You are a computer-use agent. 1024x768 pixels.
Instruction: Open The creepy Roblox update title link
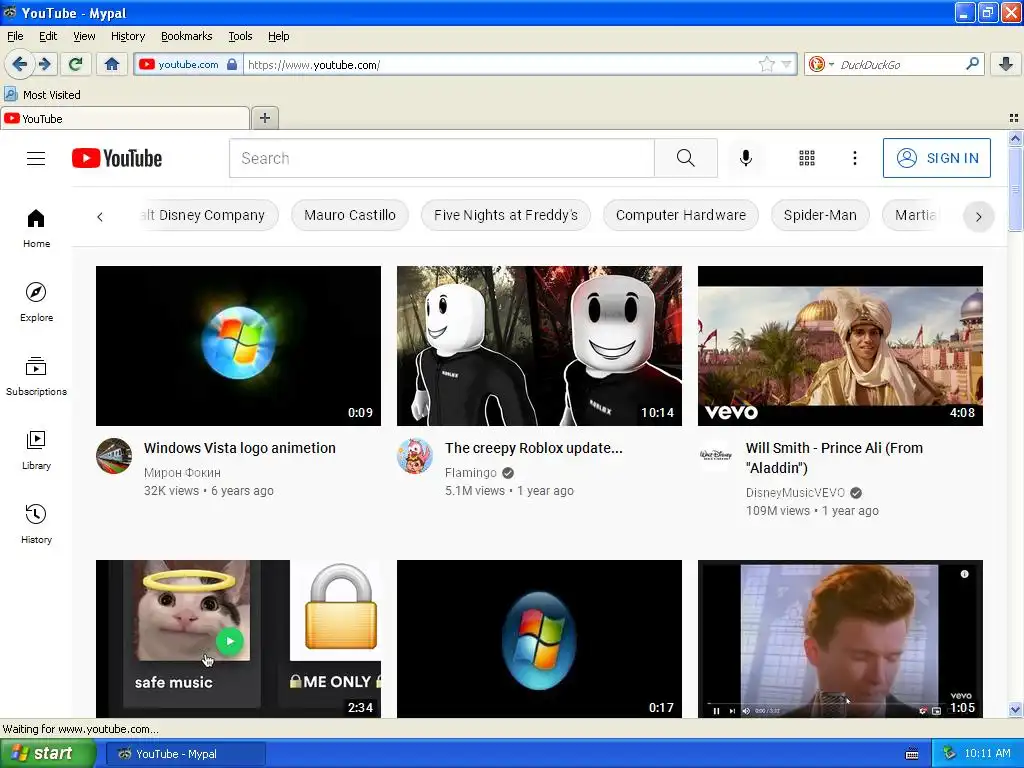tap(534, 448)
